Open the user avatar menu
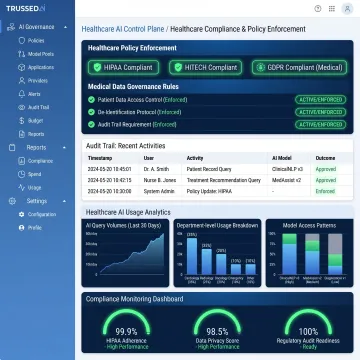 (x=347, y=9)
